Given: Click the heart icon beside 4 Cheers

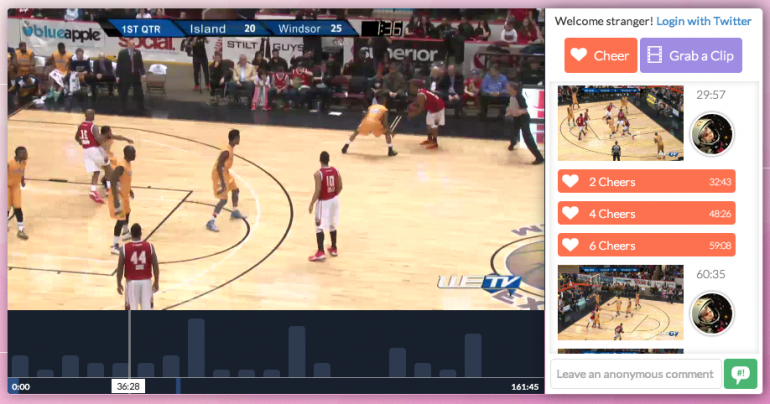Looking at the screenshot, I should point(570,214).
